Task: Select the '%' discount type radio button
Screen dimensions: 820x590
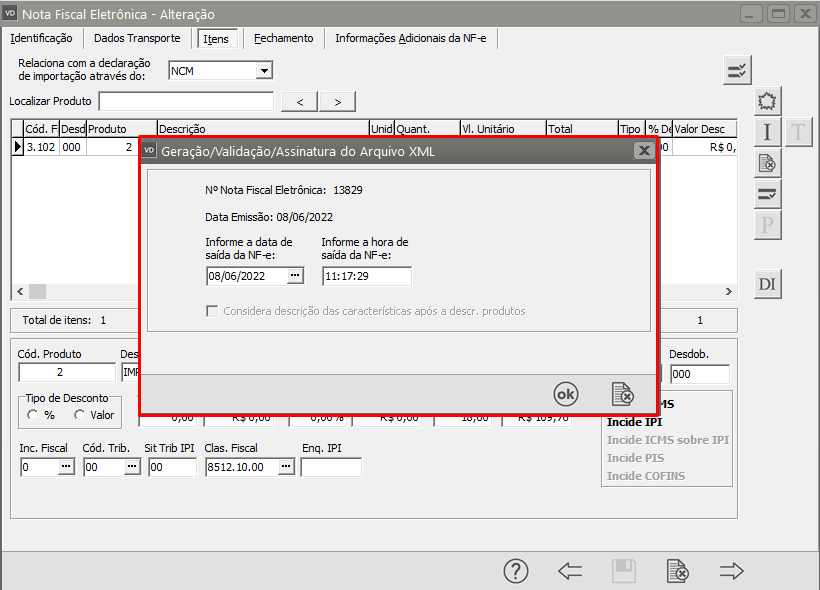Action: (33, 415)
